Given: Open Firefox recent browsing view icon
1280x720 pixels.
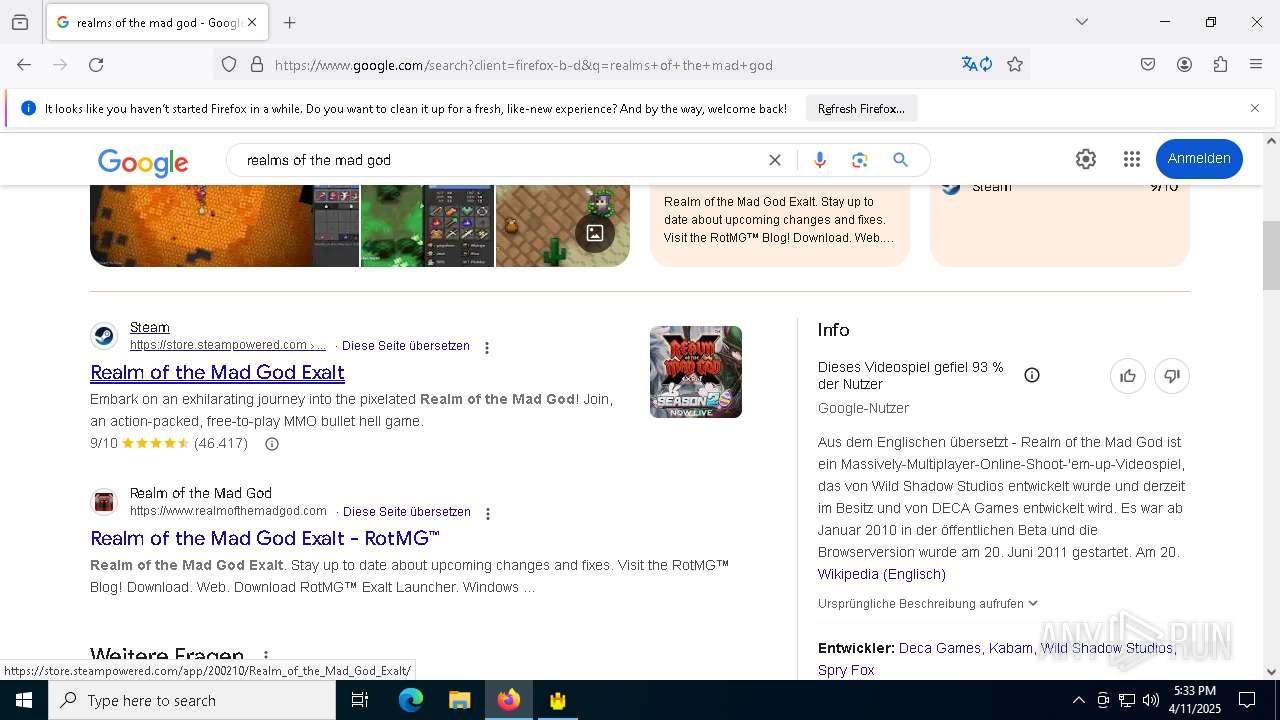Looking at the screenshot, I should coord(20,22).
